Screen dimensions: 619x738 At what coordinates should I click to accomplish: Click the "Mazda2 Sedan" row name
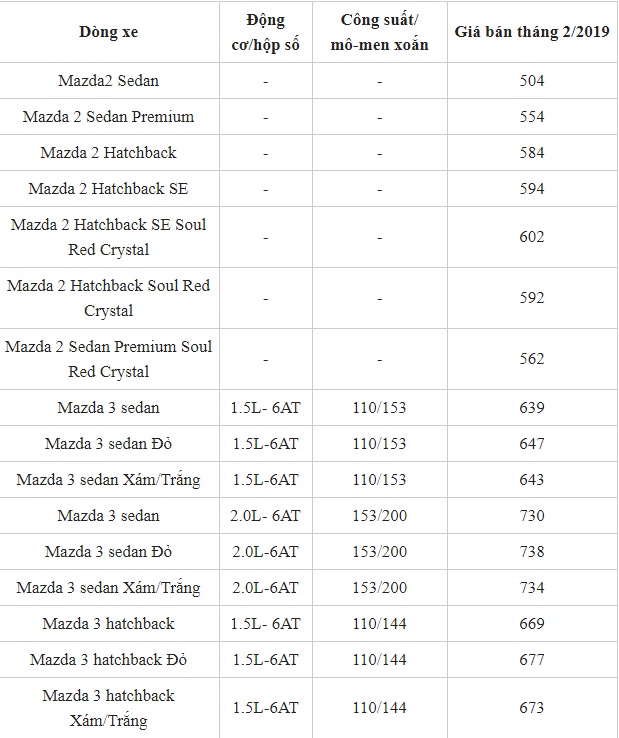[x=108, y=81]
